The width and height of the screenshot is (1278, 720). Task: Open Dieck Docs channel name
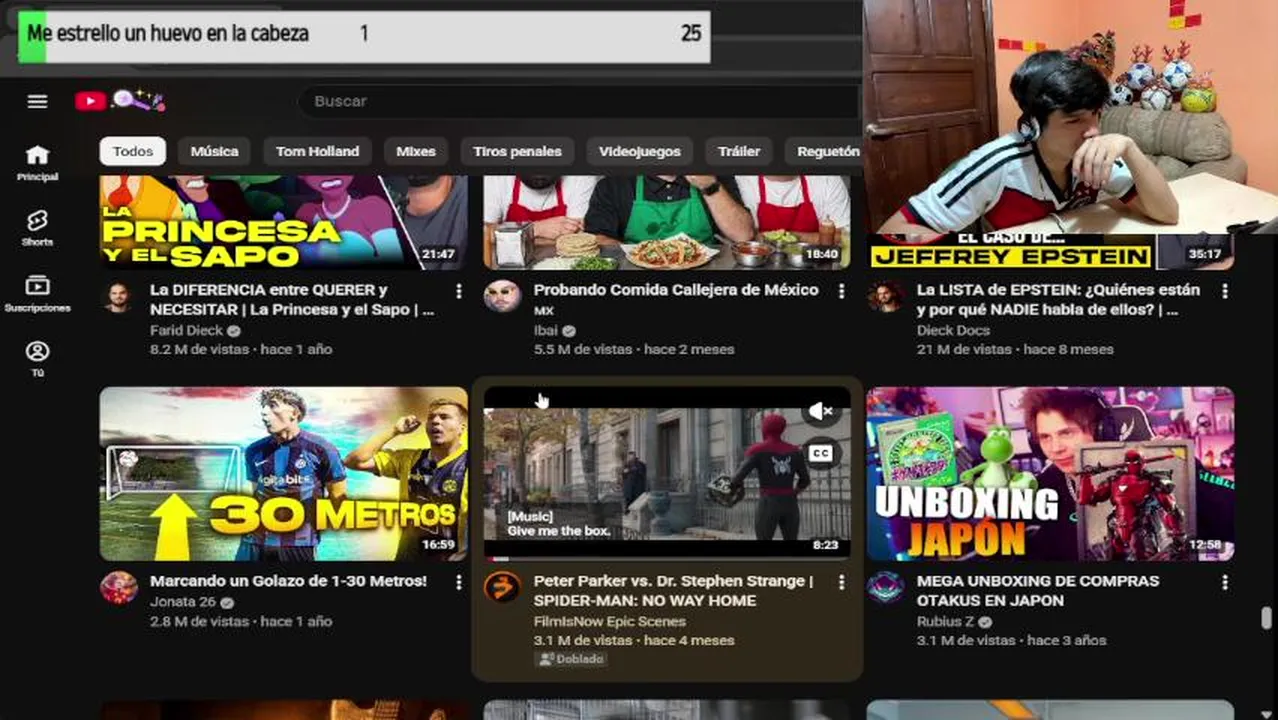953,330
